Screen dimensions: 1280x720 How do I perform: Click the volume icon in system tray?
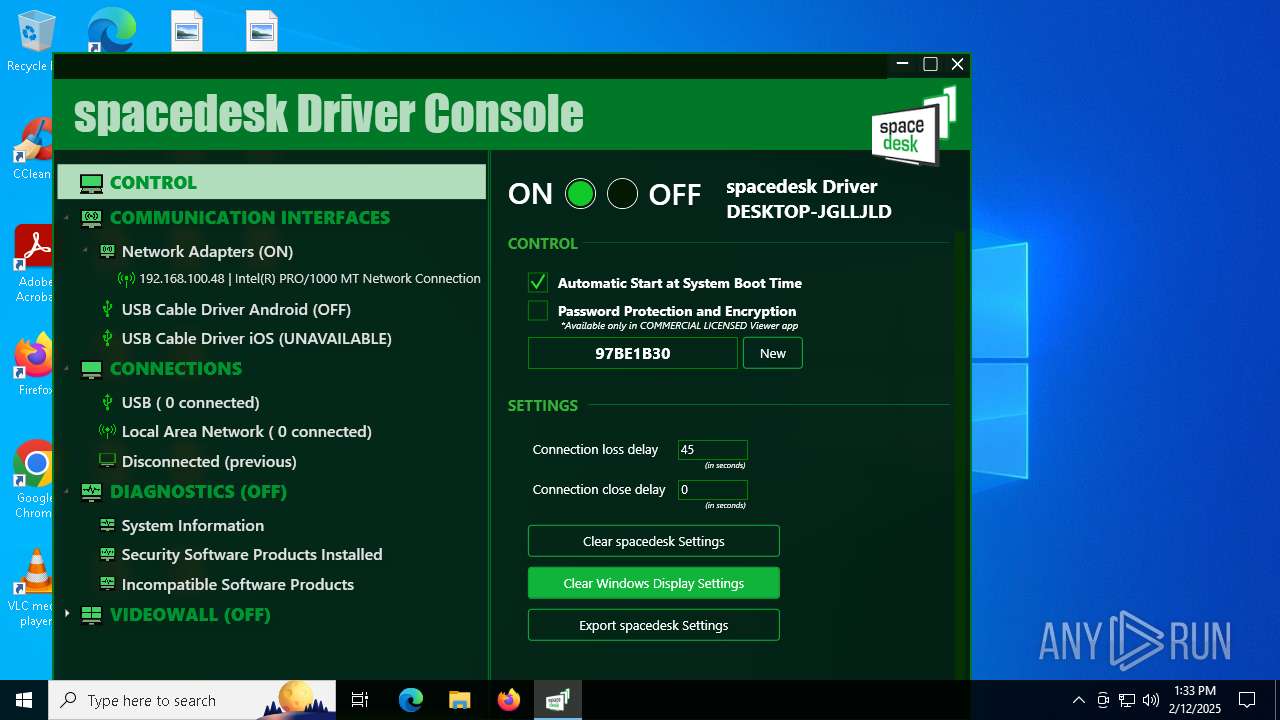click(1151, 700)
